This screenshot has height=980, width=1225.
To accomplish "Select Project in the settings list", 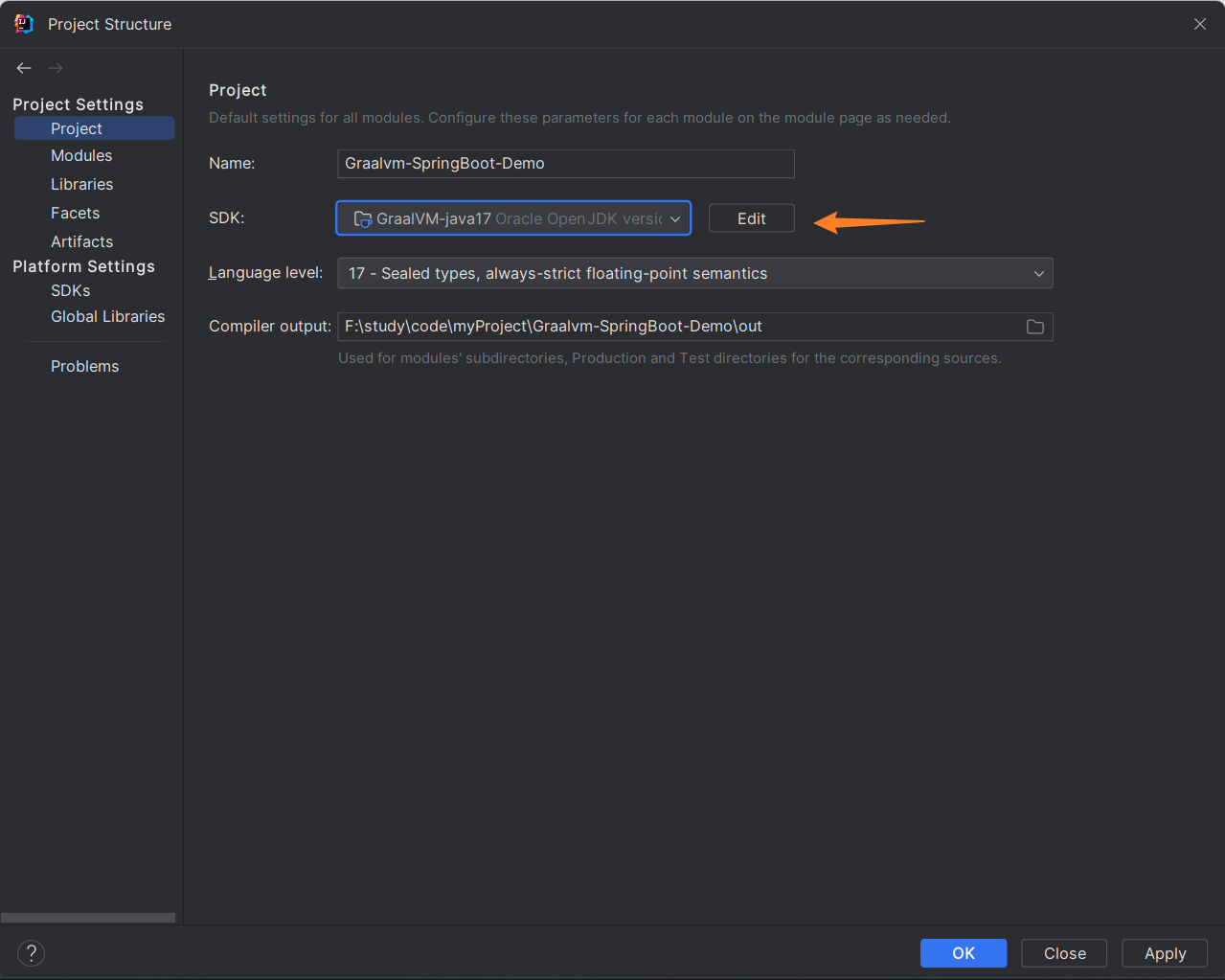I will pyautogui.click(x=94, y=128).
